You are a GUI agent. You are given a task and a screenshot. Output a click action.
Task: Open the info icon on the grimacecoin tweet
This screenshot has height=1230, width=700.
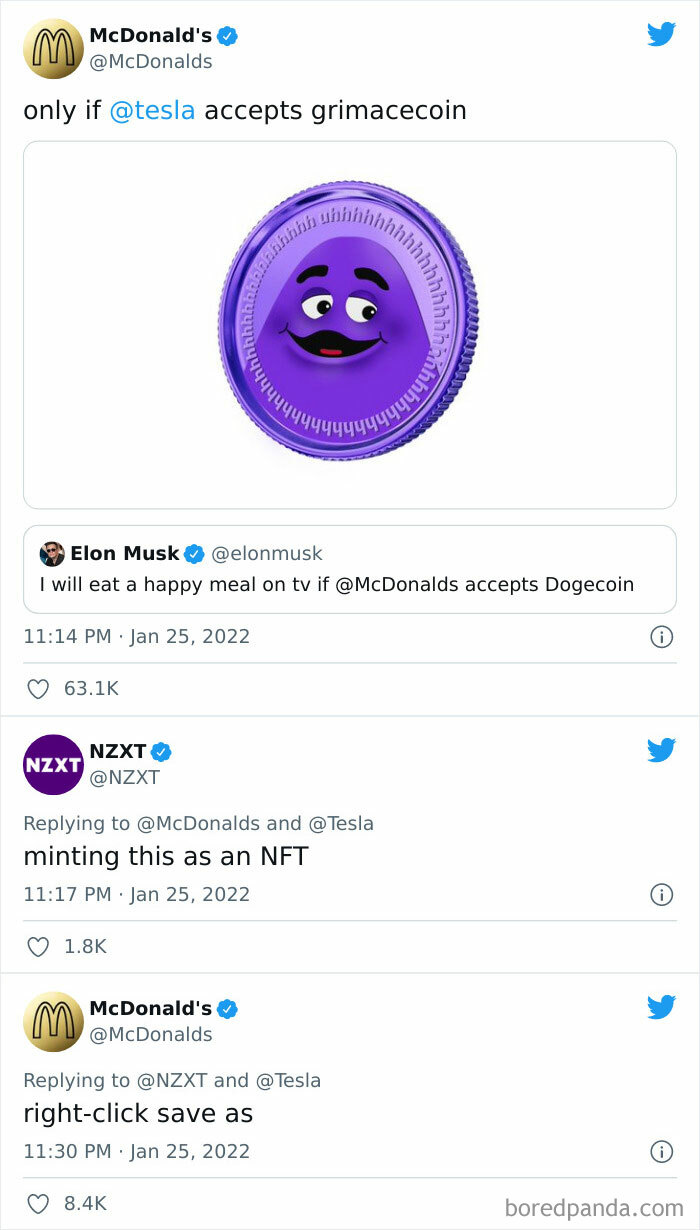coord(662,637)
